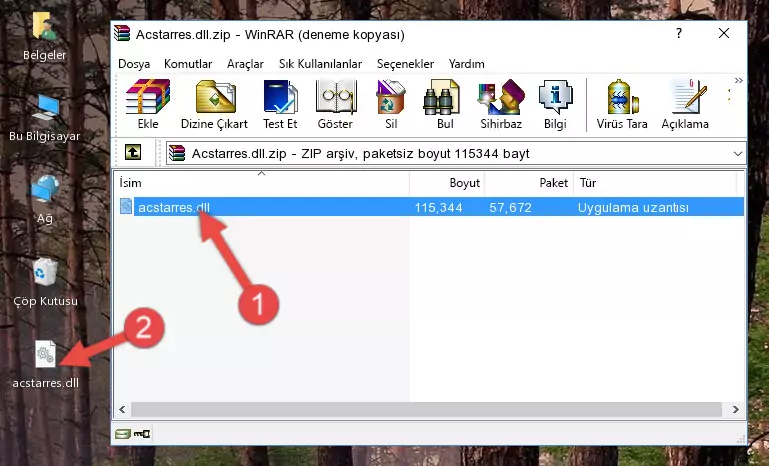Image resolution: width=769 pixels, height=466 pixels.
Task: Open the Komutlar menu
Action: point(188,64)
